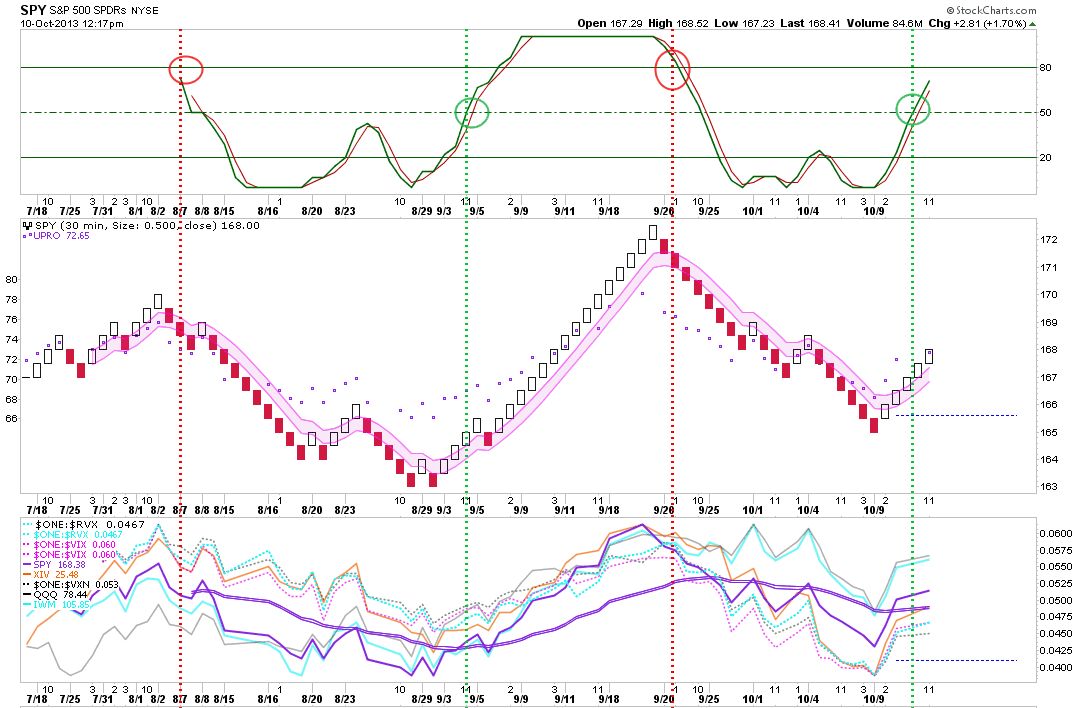Image resolution: width=1086 pixels, height=708 pixels.
Task: Open the StockCharts.com copyright link
Action: click(x=992, y=10)
